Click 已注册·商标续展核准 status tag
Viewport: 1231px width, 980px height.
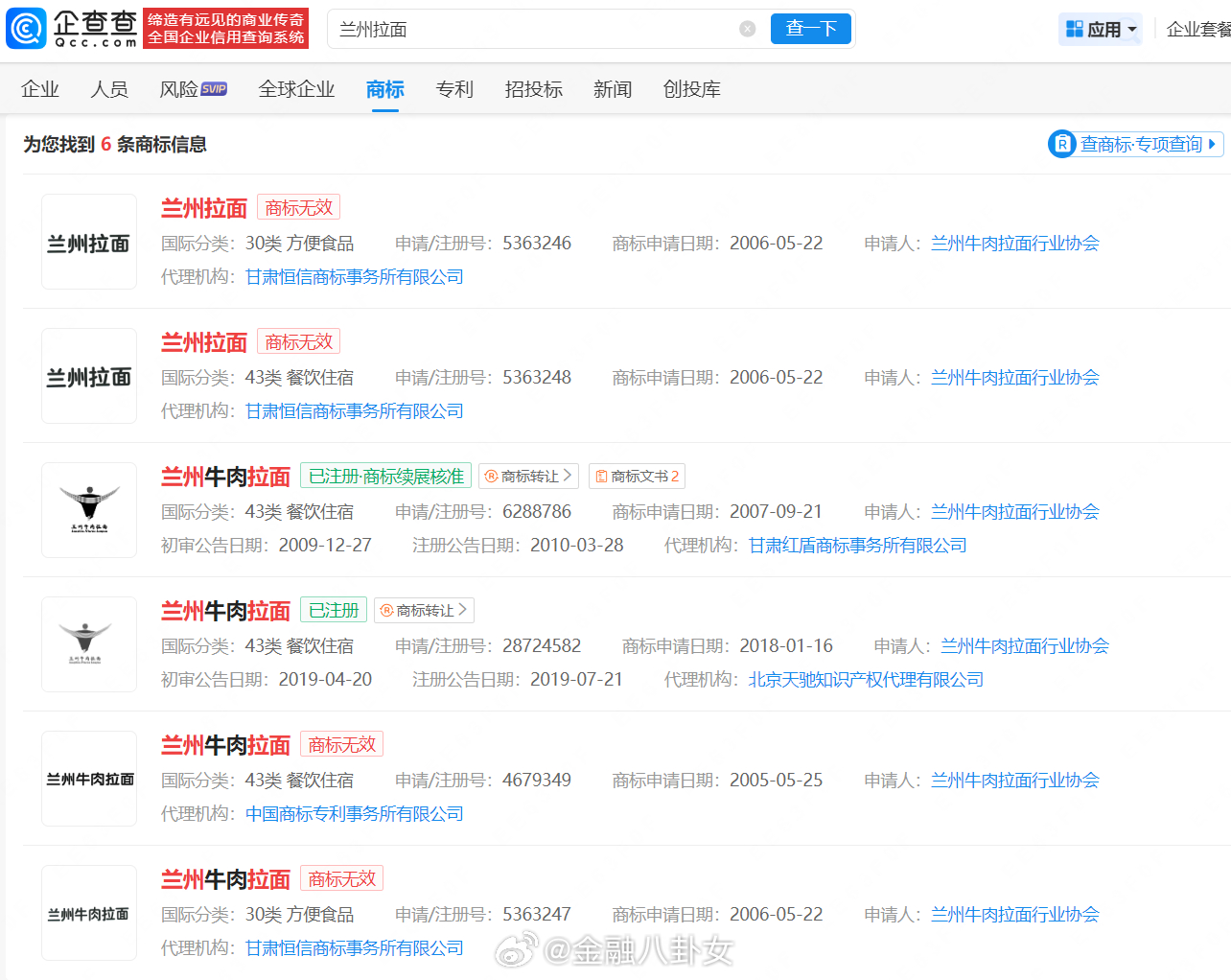pos(386,476)
